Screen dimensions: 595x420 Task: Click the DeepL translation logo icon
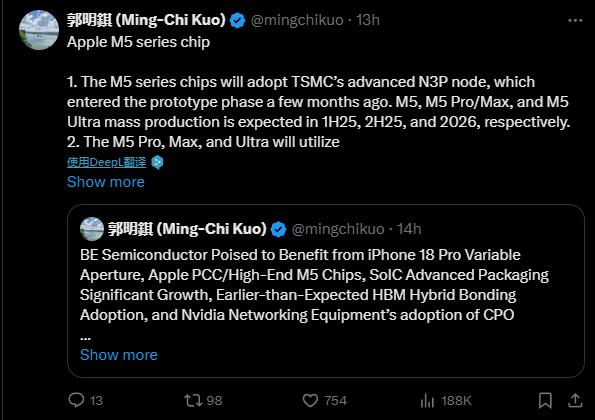click(157, 162)
